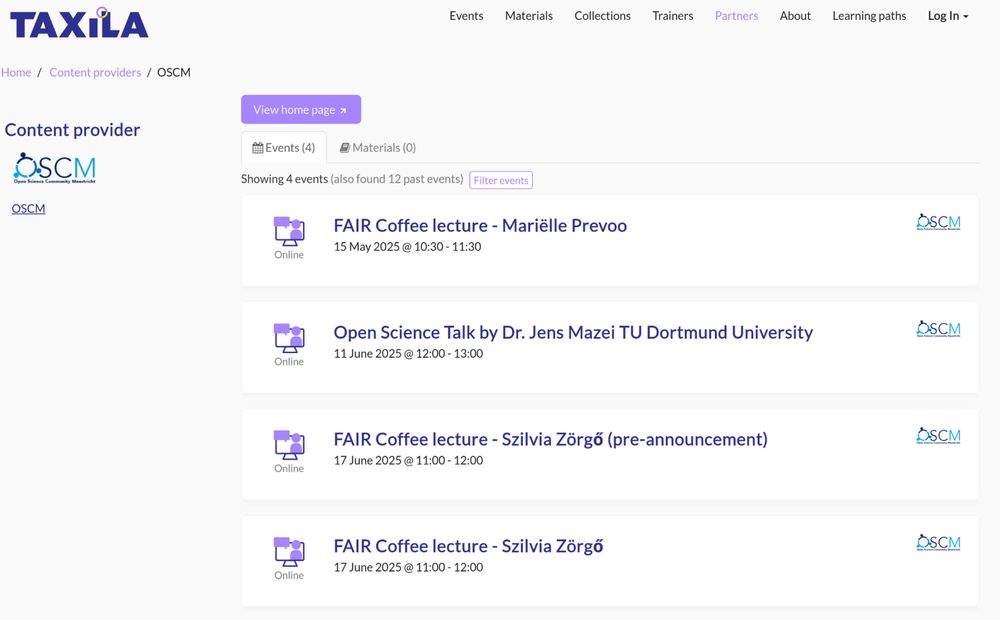
Task: Click the OSCM logo in the sidebar
Action: (53, 167)
